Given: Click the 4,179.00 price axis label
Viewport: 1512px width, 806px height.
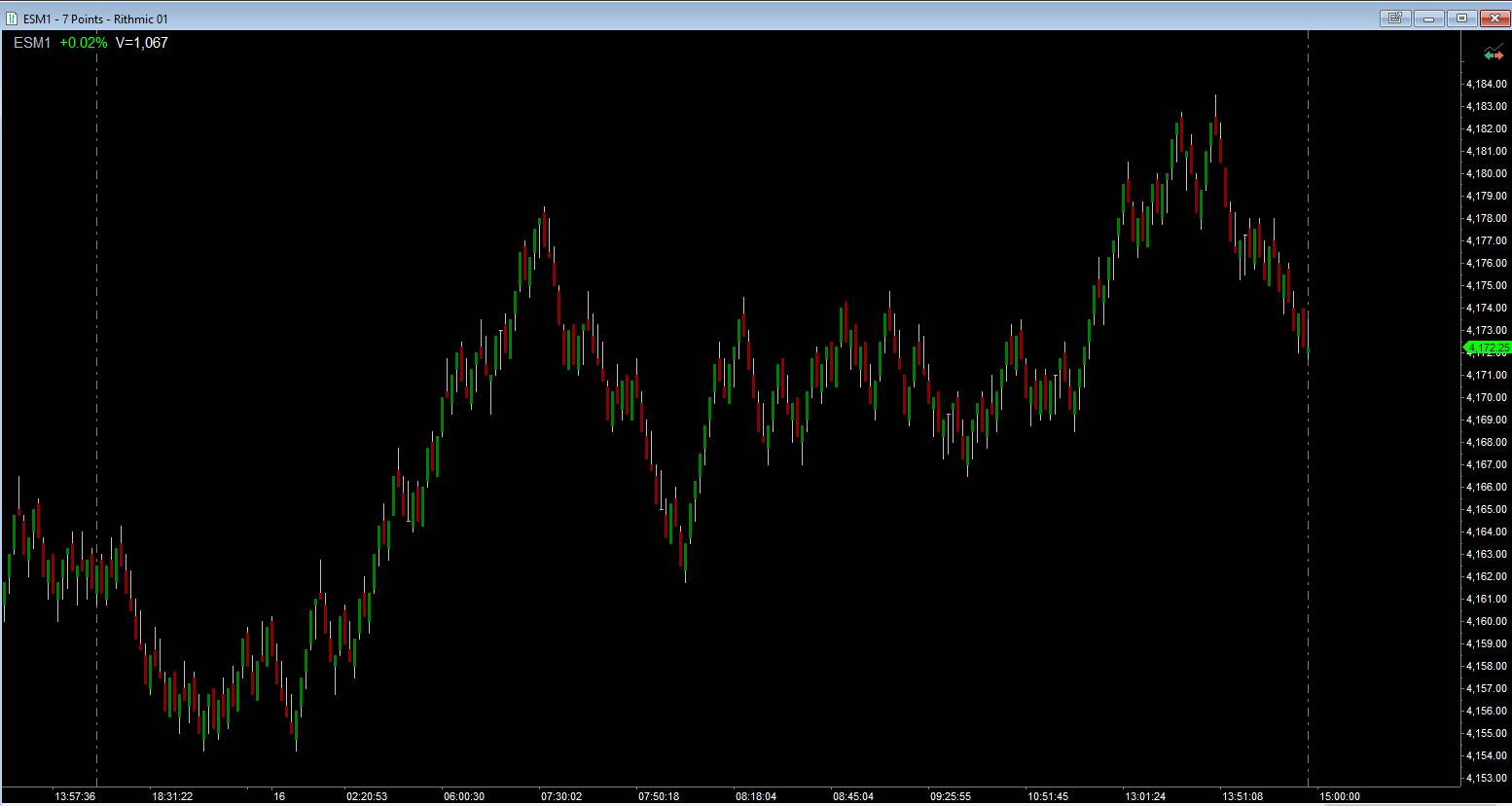Looking at the screenshot, I should click(x=1487, y=196).
